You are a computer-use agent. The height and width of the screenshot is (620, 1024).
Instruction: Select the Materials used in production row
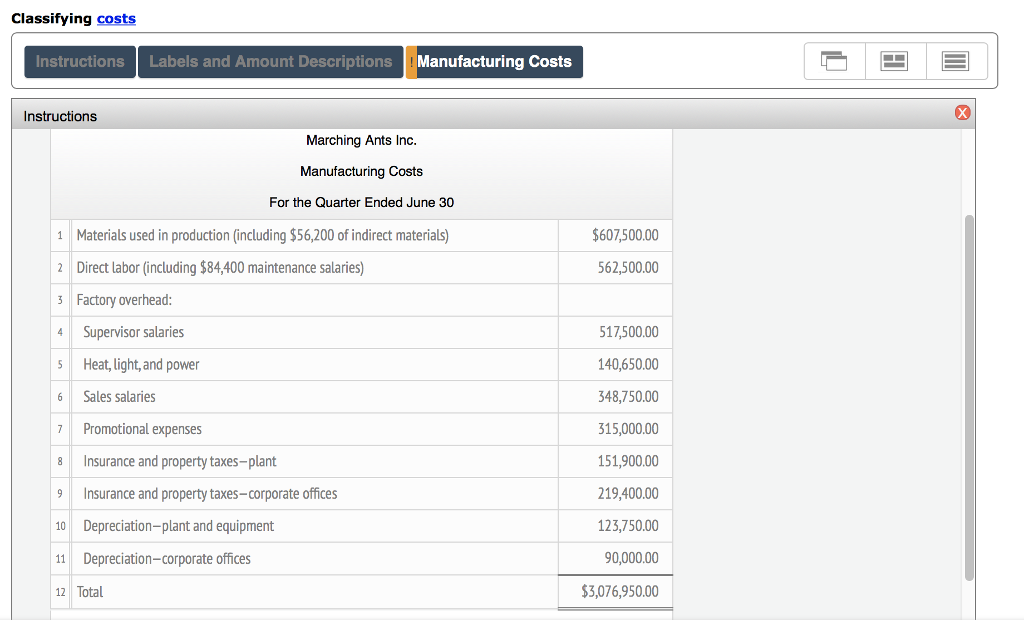[x=263, y=236]
